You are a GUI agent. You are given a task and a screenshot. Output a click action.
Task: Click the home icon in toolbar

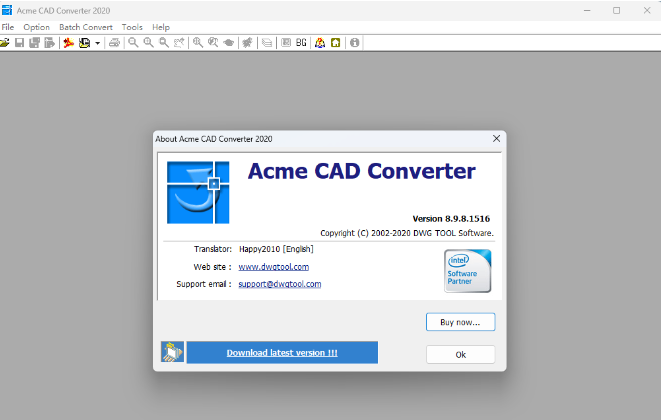pyautogui.click(x=336, y=43)
